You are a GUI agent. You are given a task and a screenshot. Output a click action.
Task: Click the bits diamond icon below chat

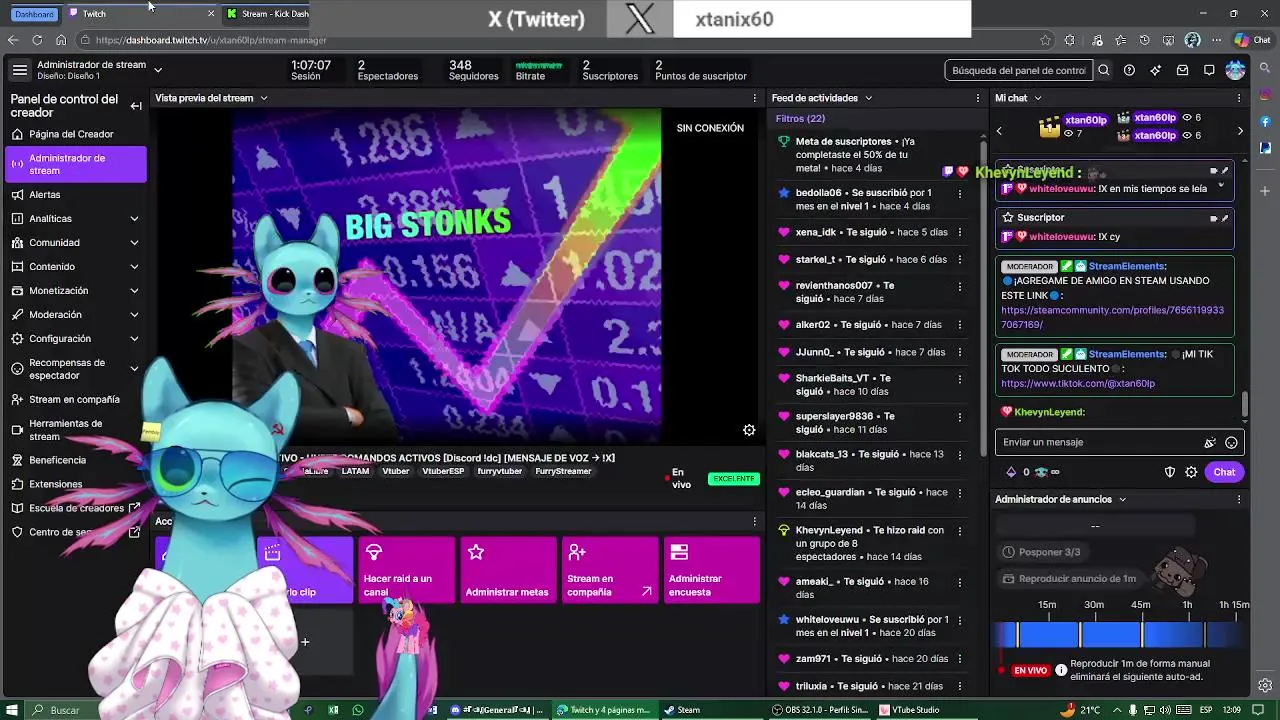tap(1010, 472)
